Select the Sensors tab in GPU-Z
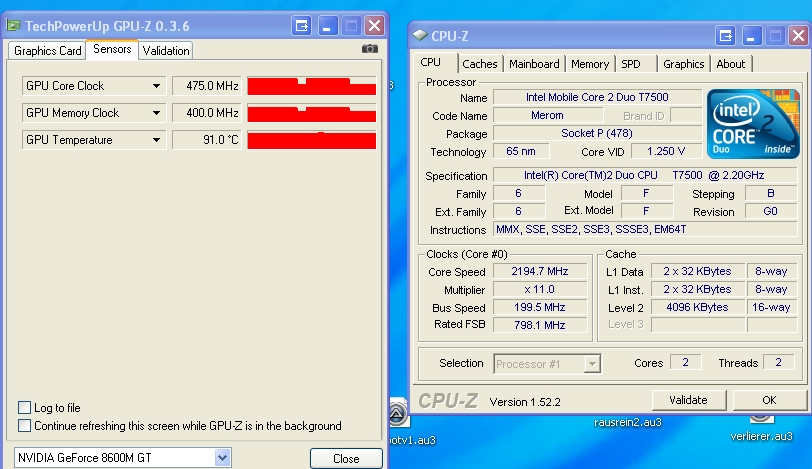 (112, 49)
